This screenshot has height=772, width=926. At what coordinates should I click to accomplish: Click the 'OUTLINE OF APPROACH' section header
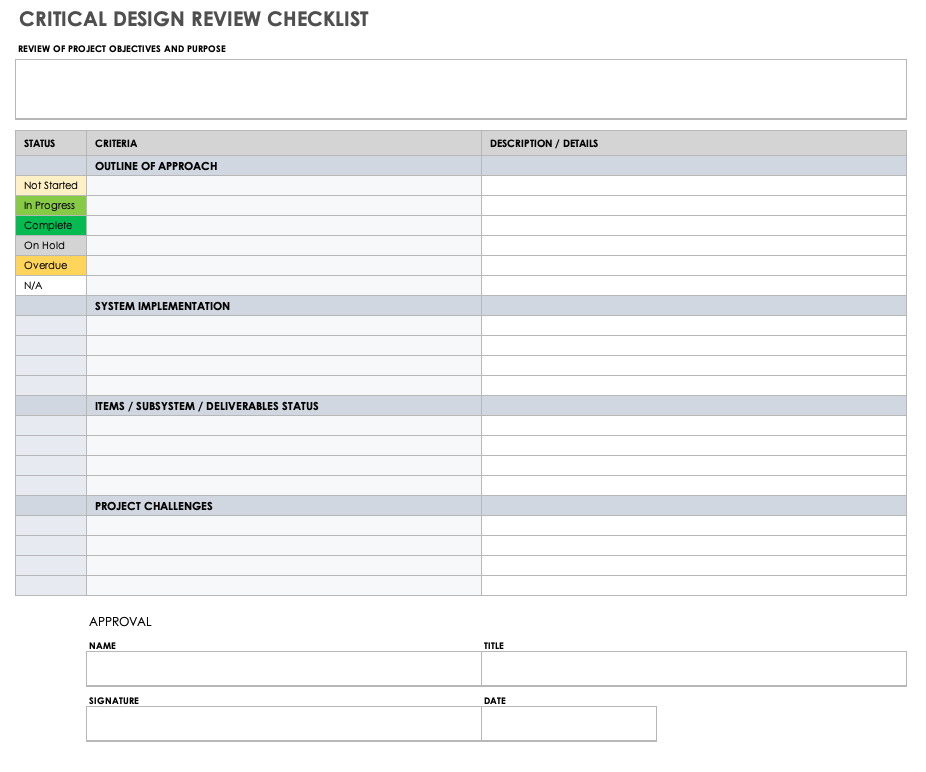click(155, 166)
